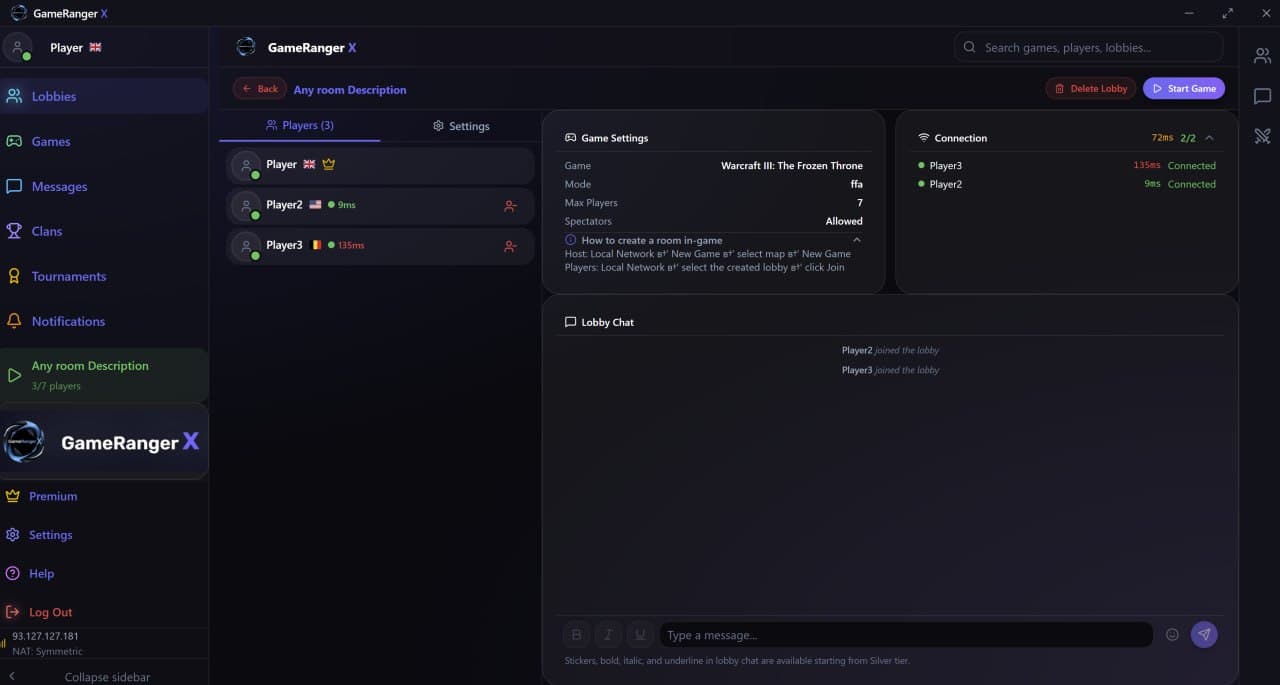1280x685 pixels.
Task: Switch to the Players (3) tab
Action: point(300,125)
